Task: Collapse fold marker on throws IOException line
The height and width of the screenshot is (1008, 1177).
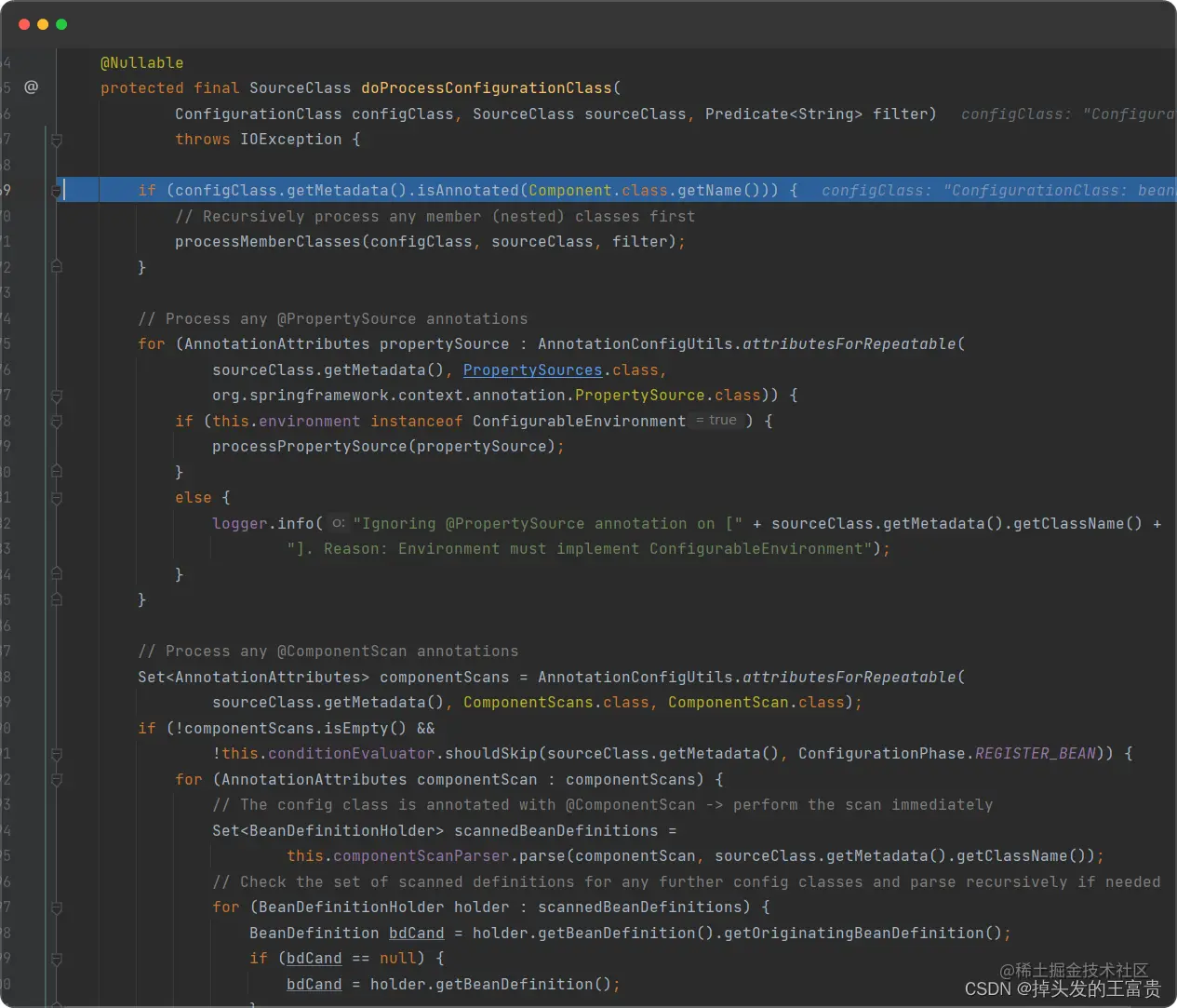Action: [57, 140]
